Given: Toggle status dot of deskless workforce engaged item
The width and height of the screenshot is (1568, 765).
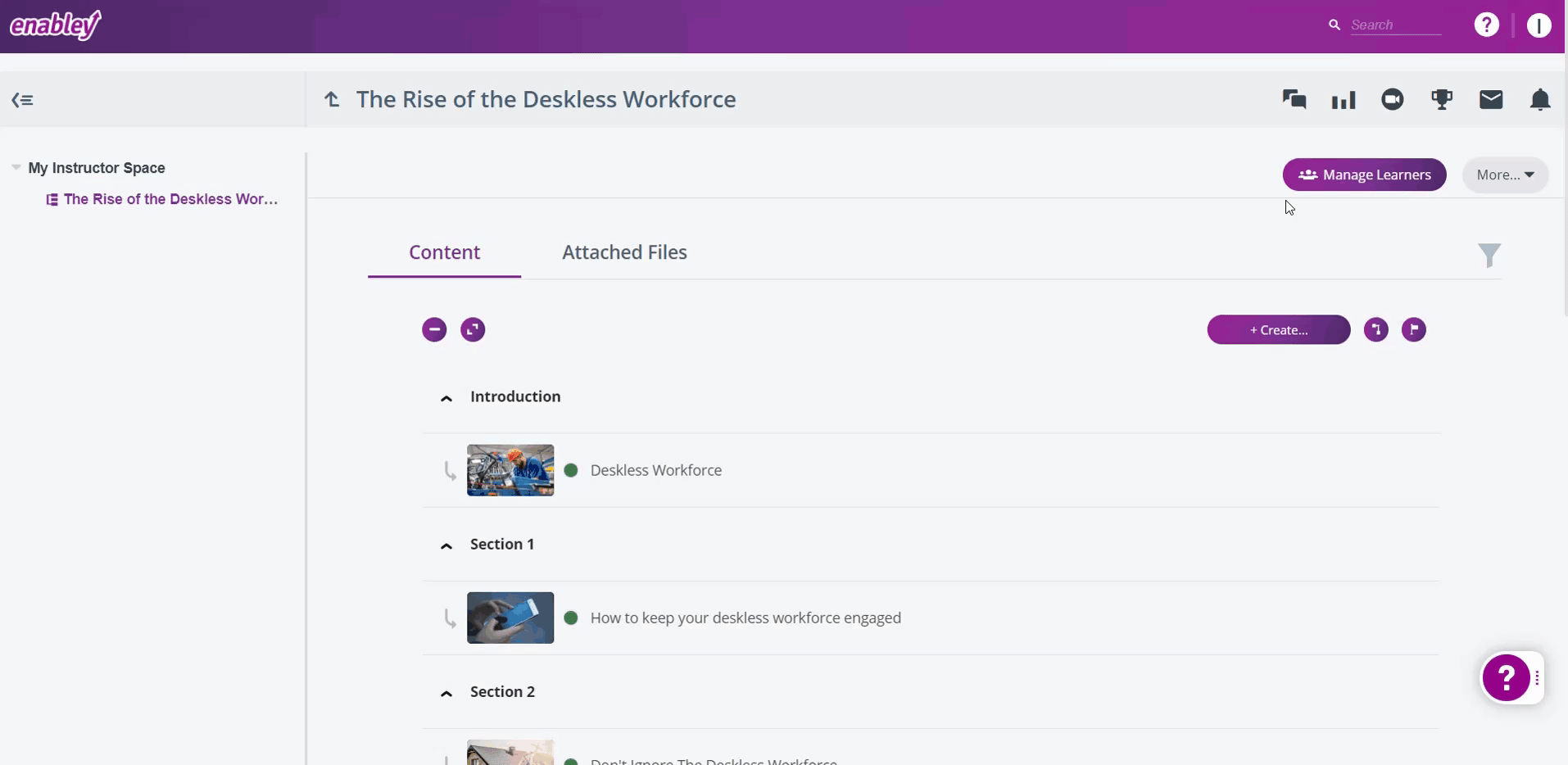Looking at the screenshot, I should 571,618.
